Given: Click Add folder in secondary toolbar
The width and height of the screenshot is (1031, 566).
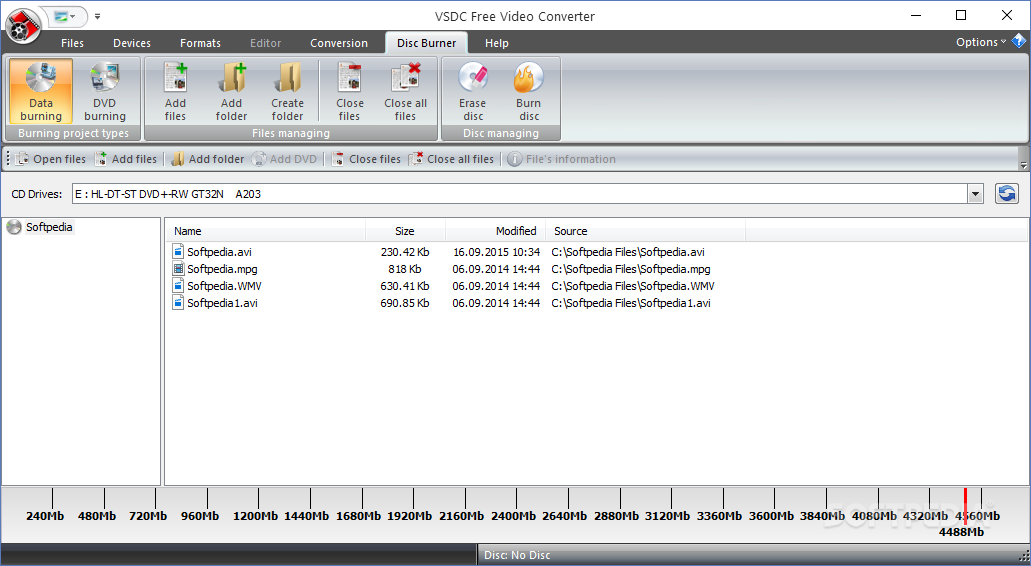Looking at the screenshot, I should pyautogui.click(x=207, y=159).
